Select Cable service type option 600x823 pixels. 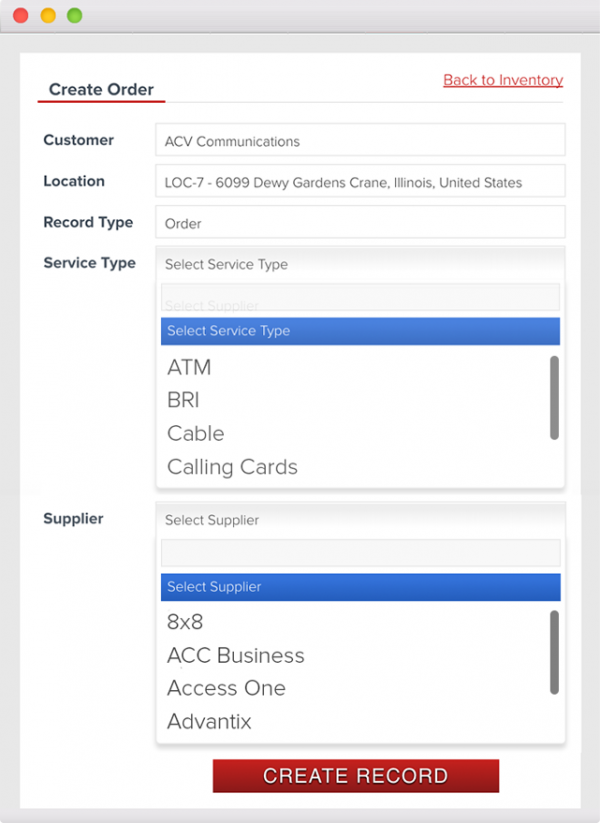tap(195, 433)
